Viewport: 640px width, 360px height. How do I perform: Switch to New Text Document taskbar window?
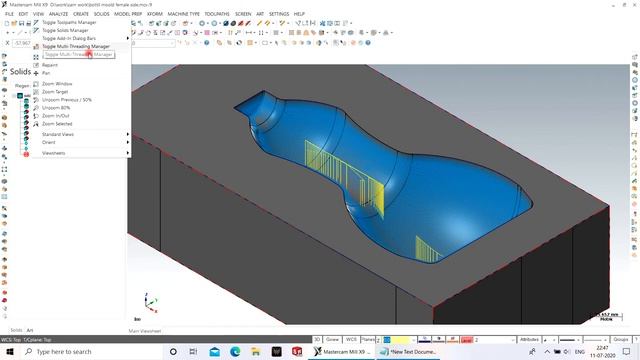[408, 351]
